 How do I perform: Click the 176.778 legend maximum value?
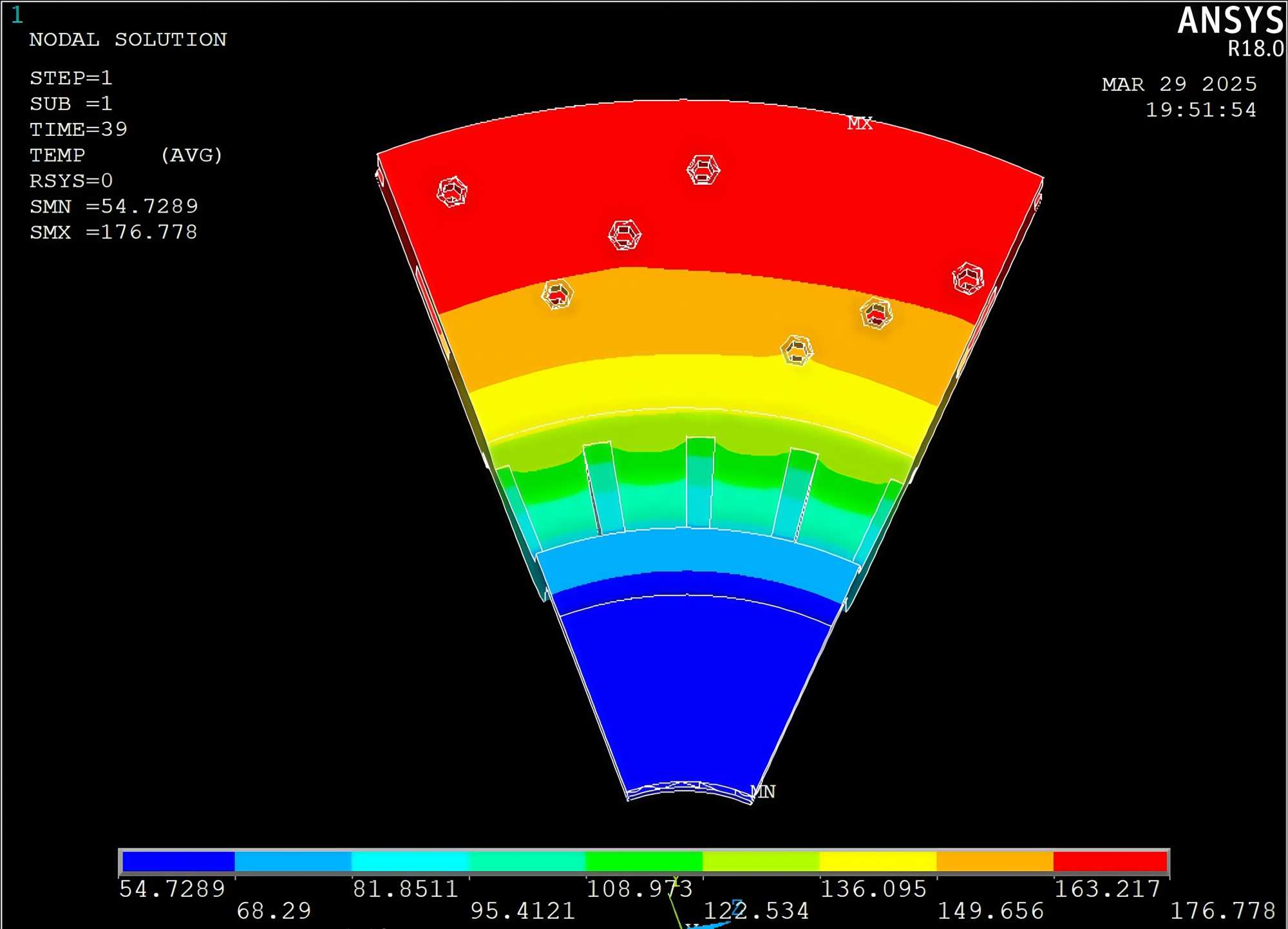coord(1222,911)
